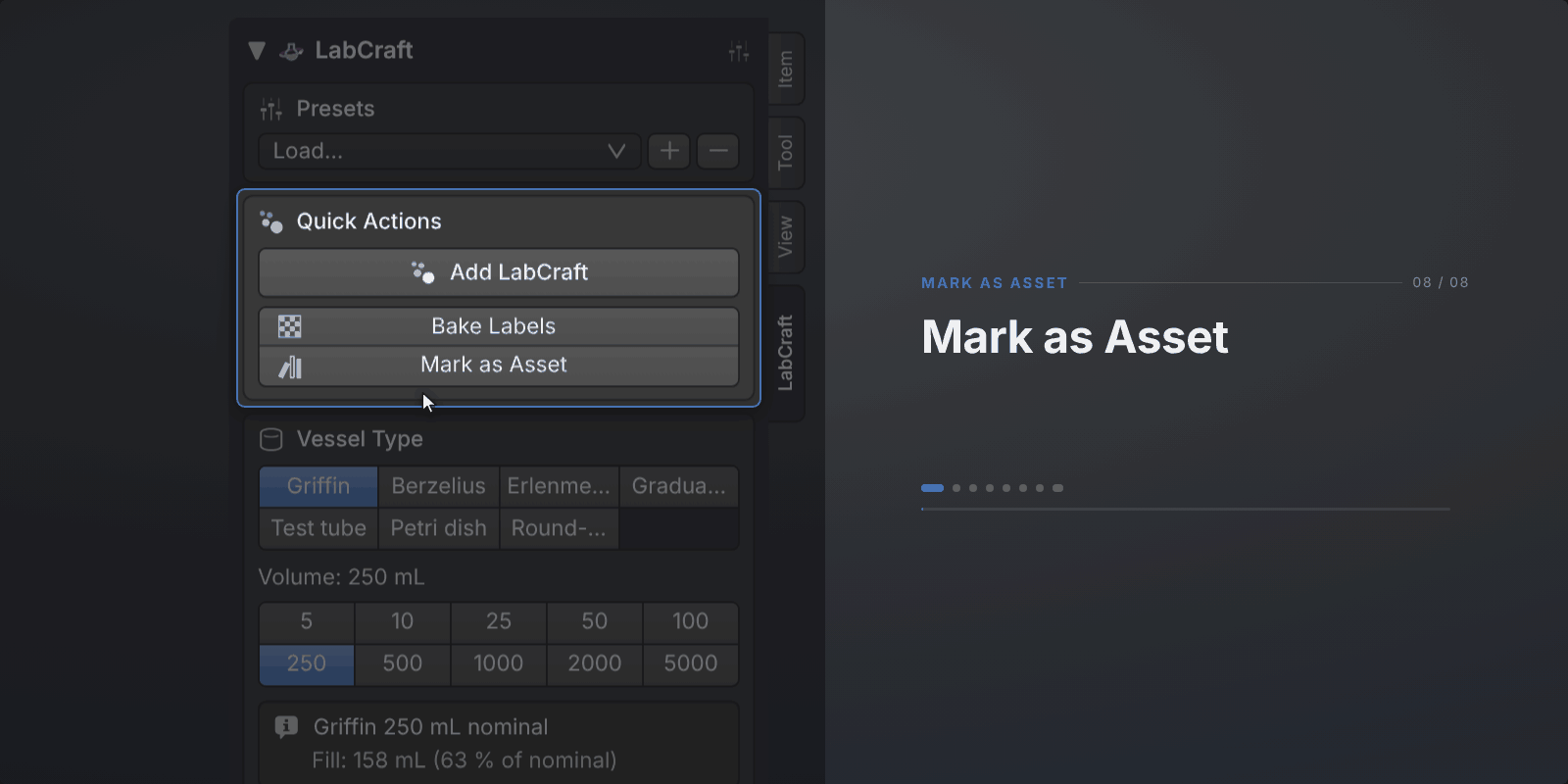Switch to the View sidebar tab
The image size is (1568, 784).
(786, 237)
